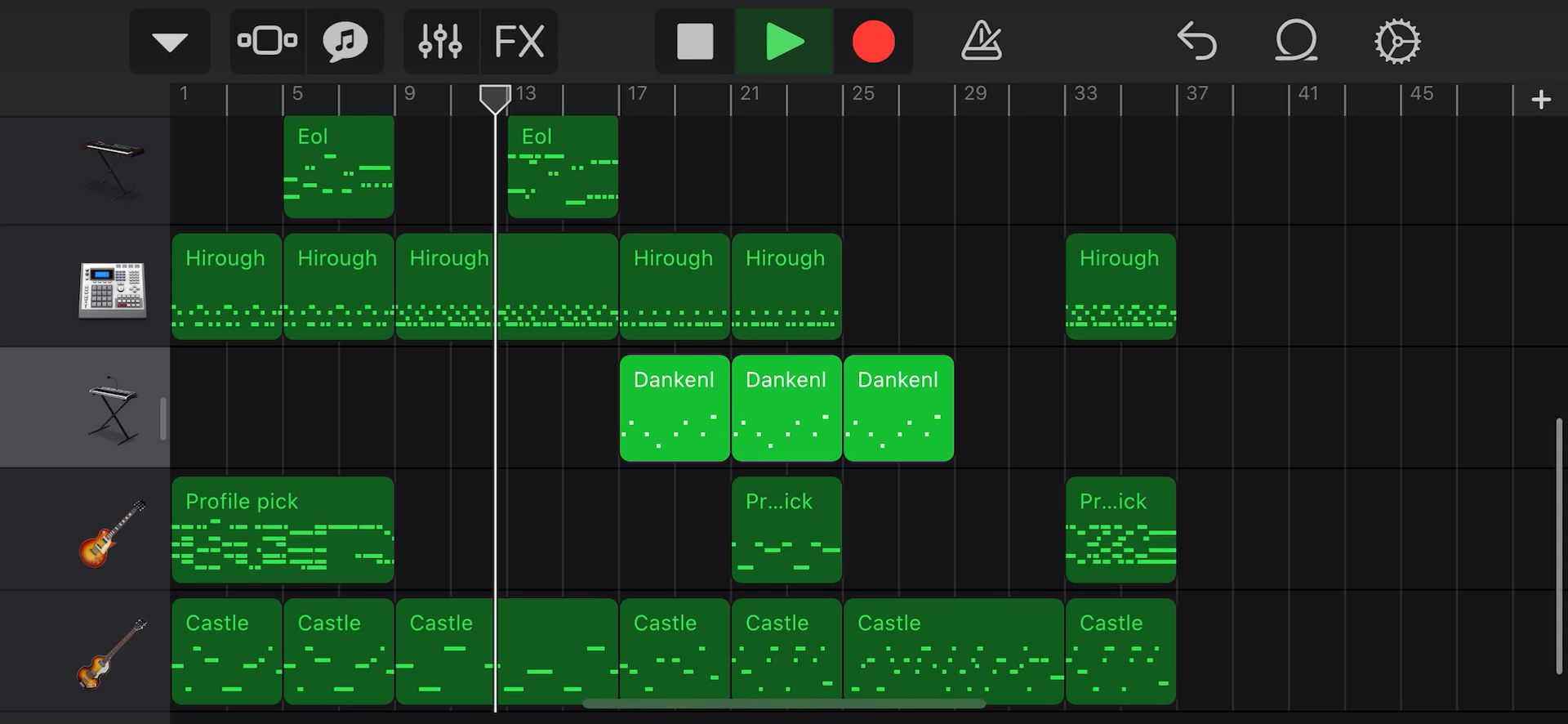1568x724 pixels.
Task: Select the Castle region at bar 5
Action: click(339, 651)
